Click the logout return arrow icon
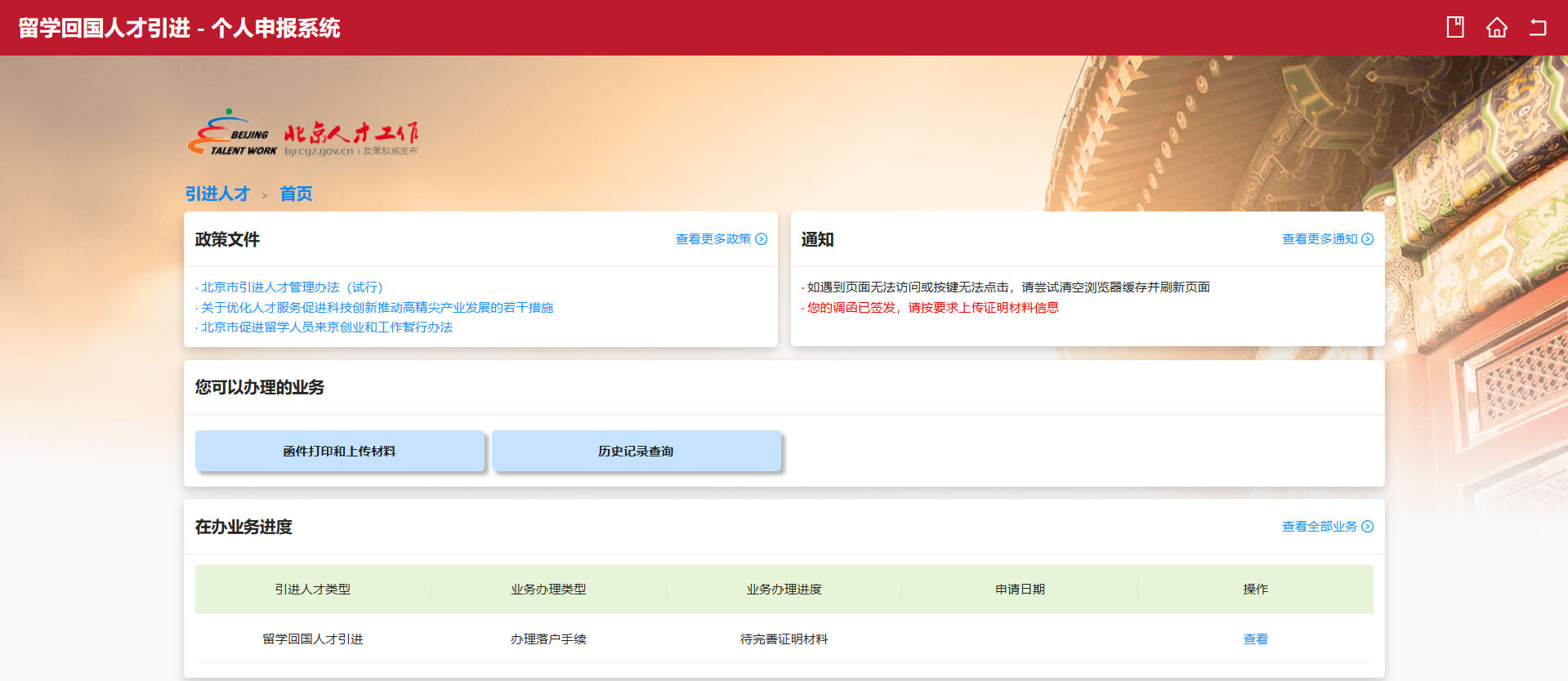The height and width of the screenshot is (681, 1568). (1538, 27)
